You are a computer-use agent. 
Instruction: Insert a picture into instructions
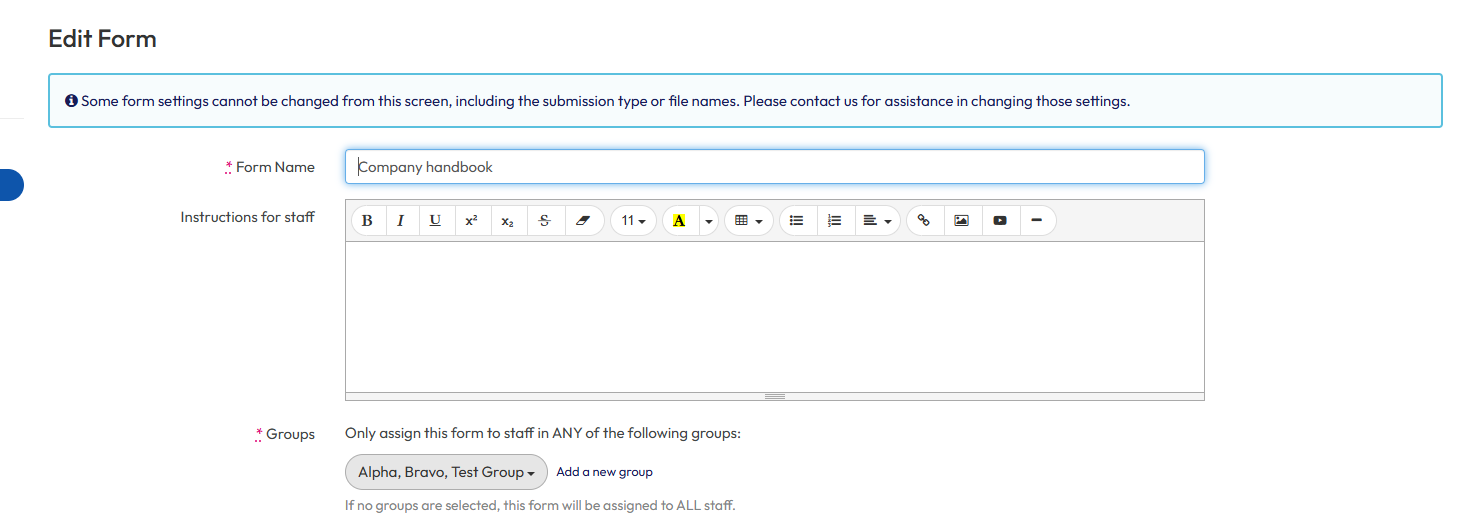click(961, 221)
